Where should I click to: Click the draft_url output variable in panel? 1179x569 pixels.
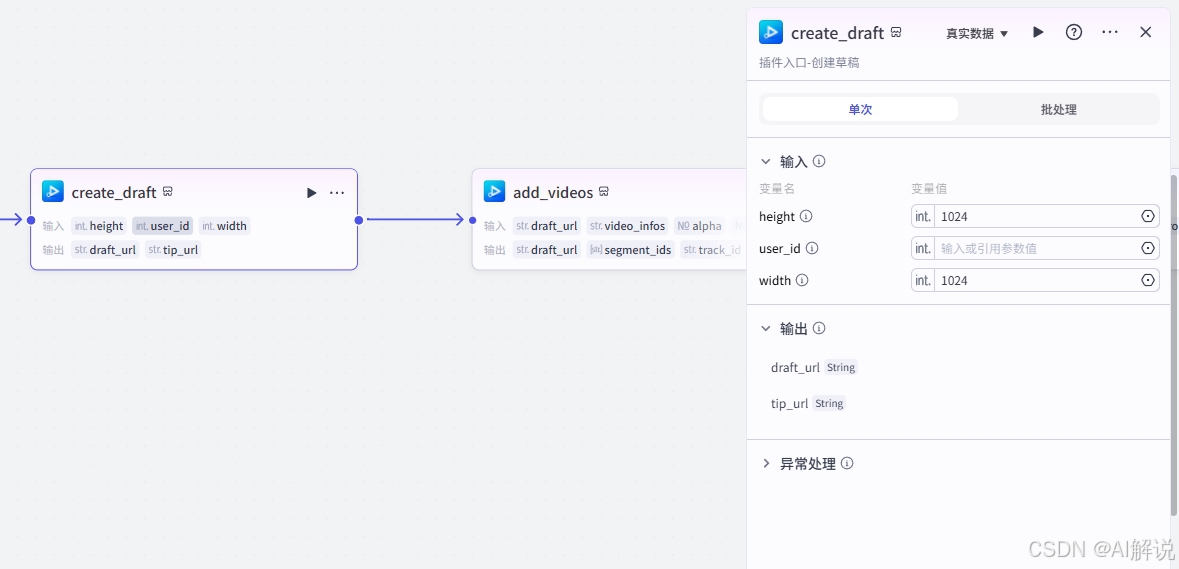pyautogui.click(x=795, y=368)
